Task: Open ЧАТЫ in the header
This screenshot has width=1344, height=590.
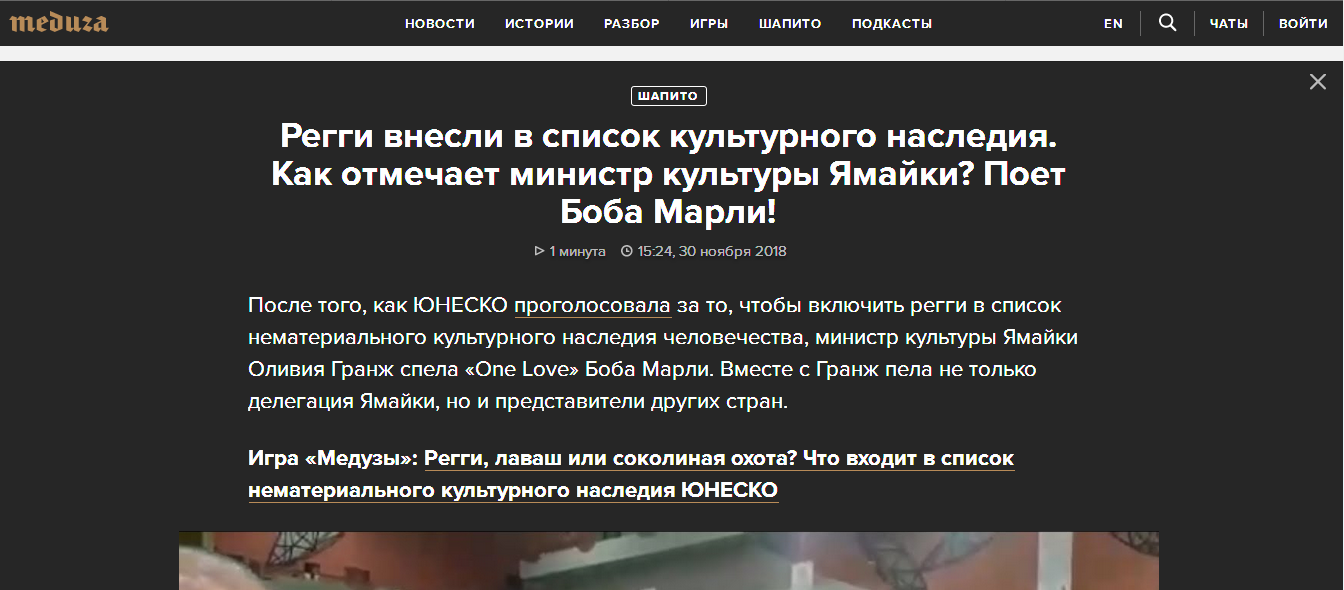Action: click(1228, 24)
